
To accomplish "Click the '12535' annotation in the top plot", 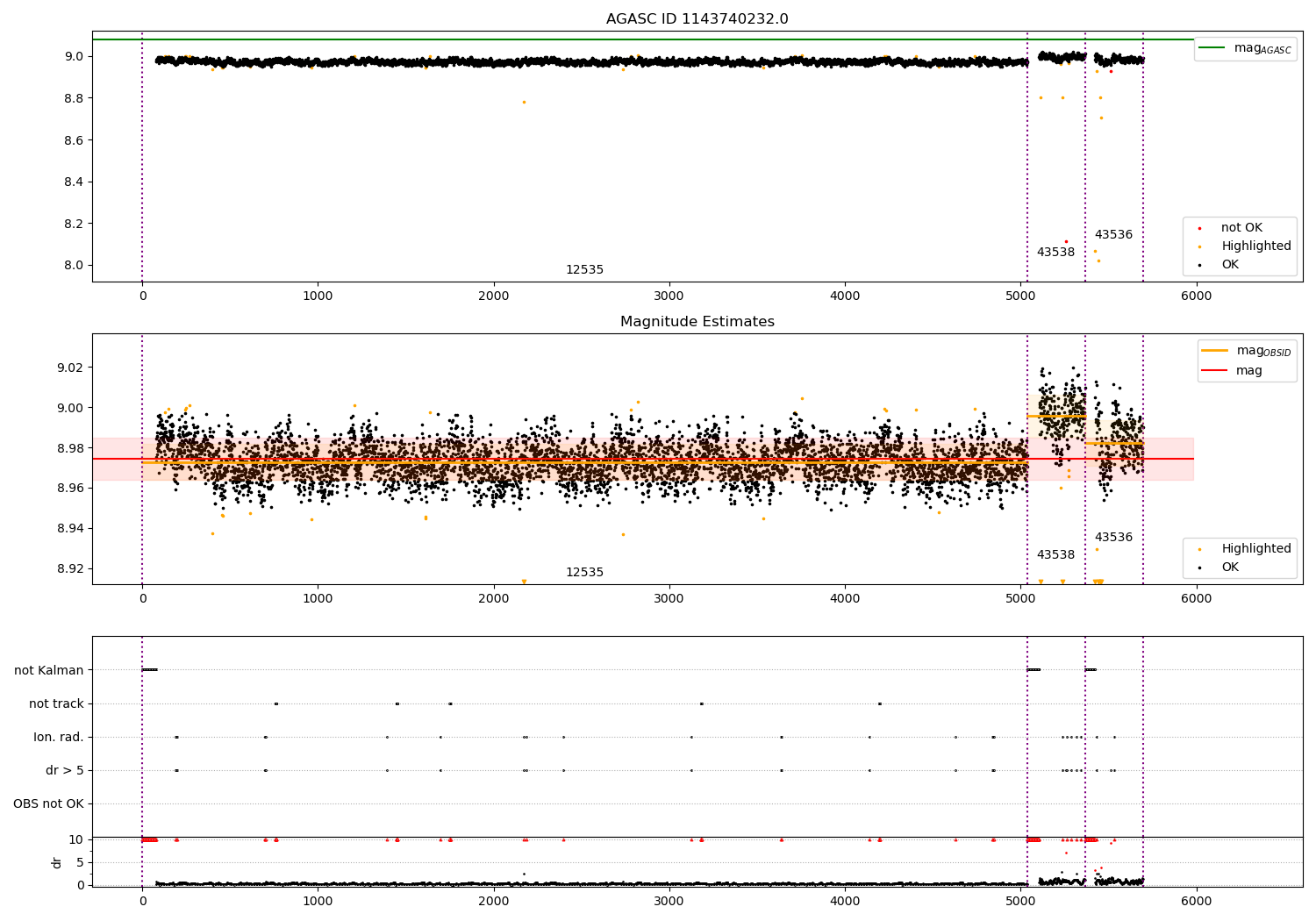I will (584, 270).
